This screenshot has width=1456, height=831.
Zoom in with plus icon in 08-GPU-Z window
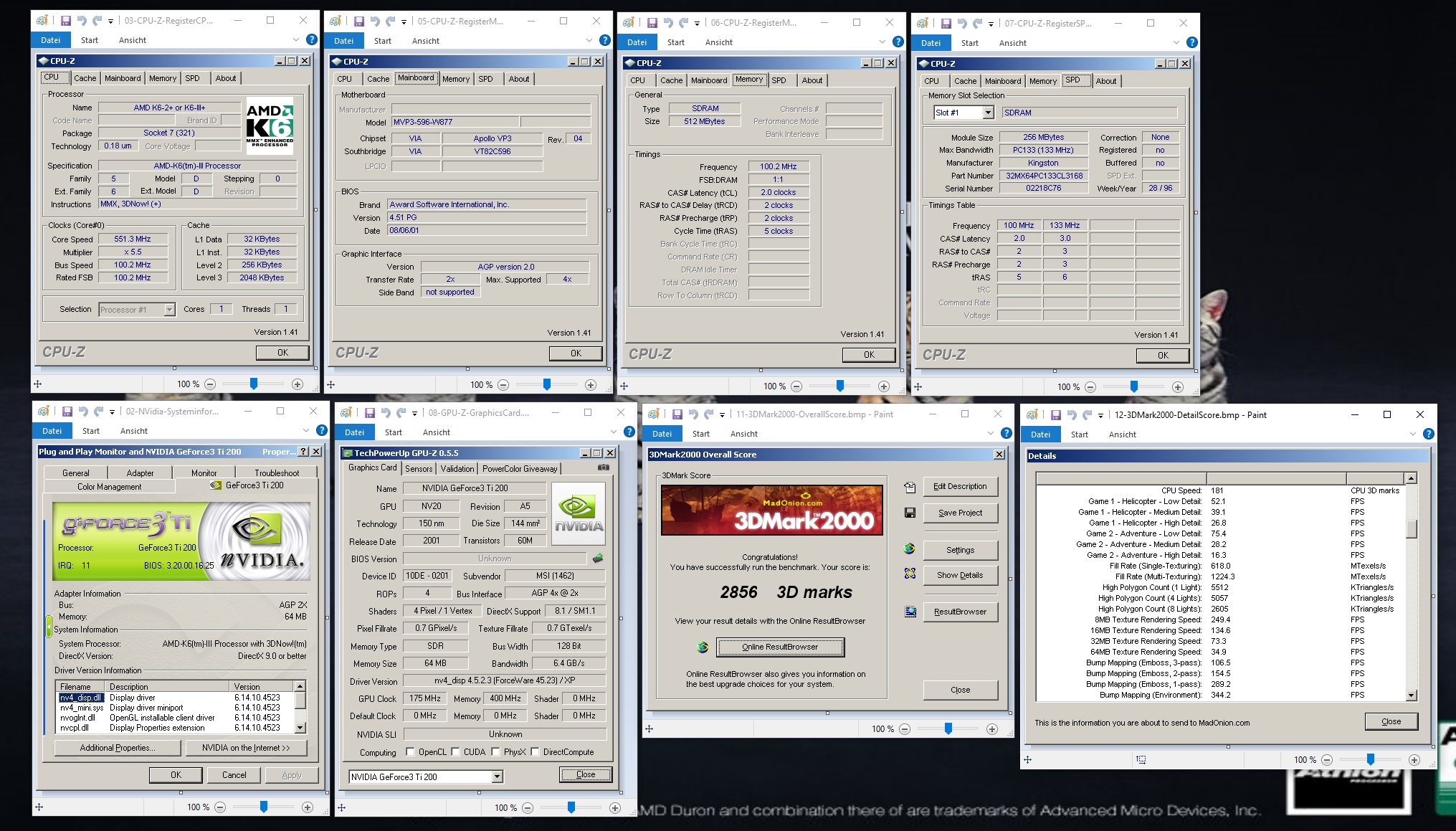[x=614, y=807]
